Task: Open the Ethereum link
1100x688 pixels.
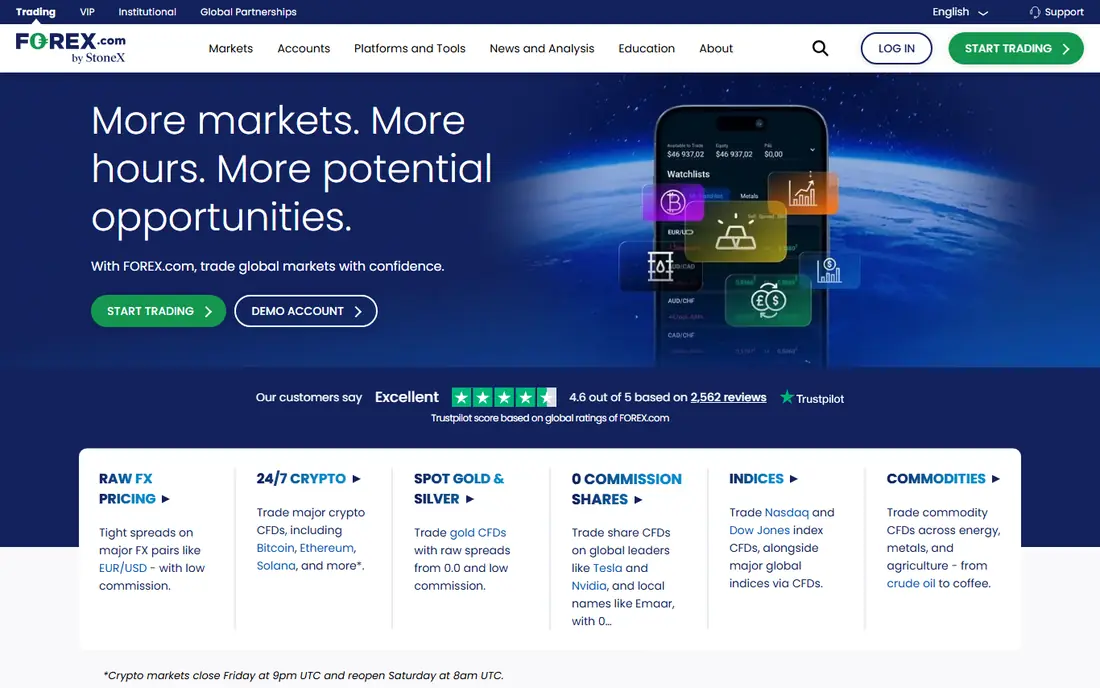Action: [x=326, y=548]
